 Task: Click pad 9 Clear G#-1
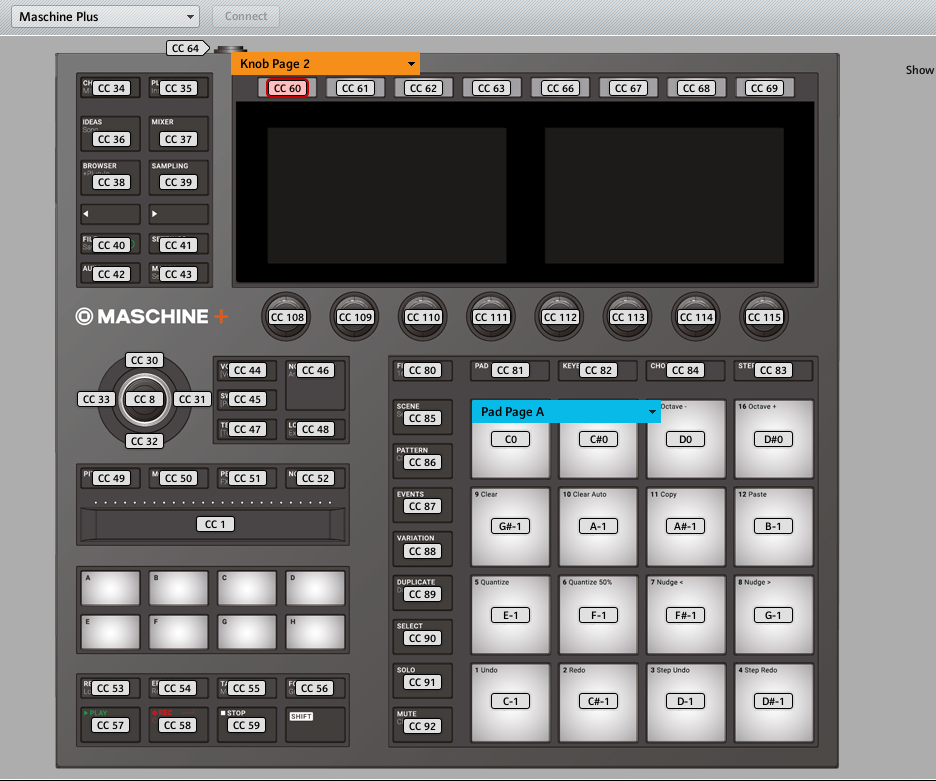tap(510, 527)
